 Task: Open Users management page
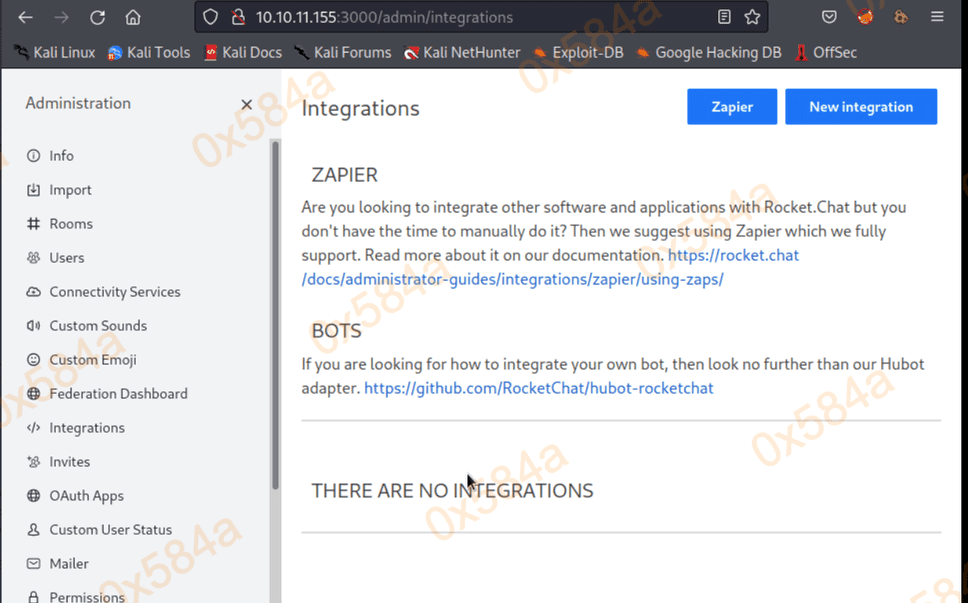(x=67, y=258)
